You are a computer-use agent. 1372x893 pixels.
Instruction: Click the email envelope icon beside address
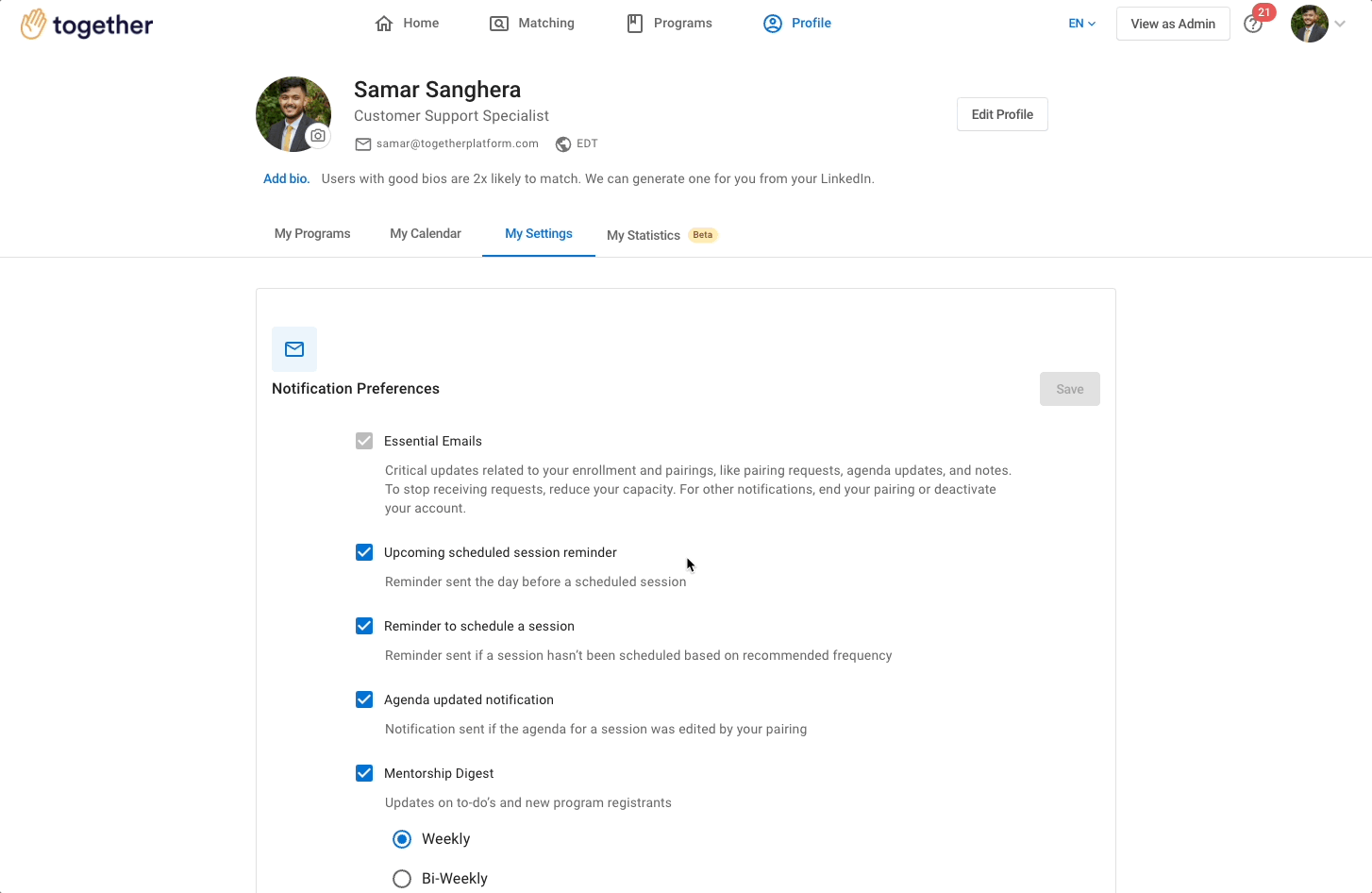click(x=363, y=144)
